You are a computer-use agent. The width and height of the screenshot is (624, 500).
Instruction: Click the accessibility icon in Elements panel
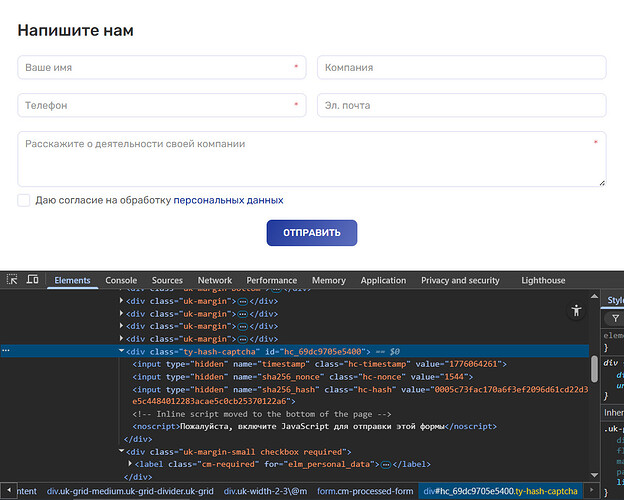(x=576, y=311)
